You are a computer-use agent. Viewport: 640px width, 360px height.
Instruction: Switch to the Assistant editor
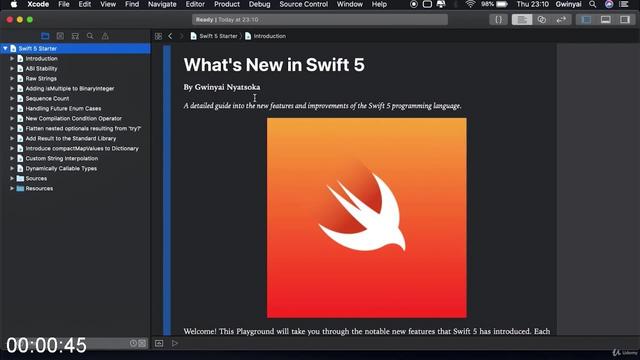pos(542,20)
